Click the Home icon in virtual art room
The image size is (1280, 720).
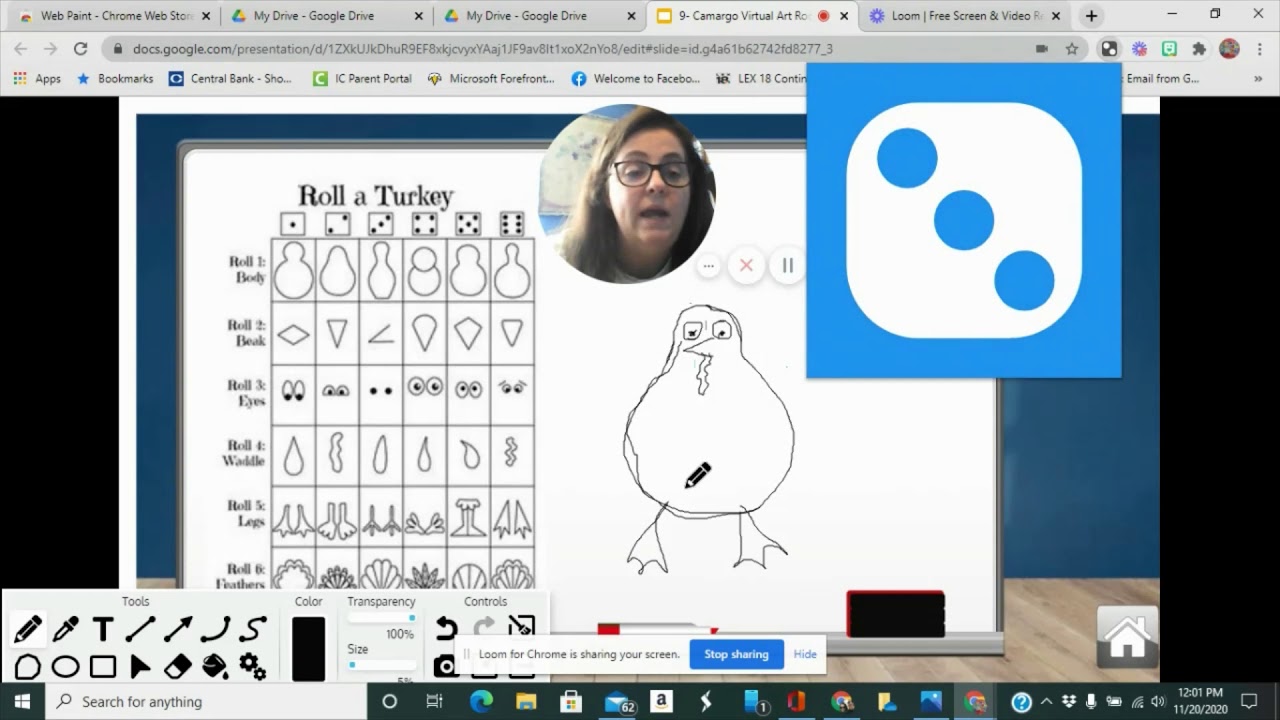tap(1127, 637)
